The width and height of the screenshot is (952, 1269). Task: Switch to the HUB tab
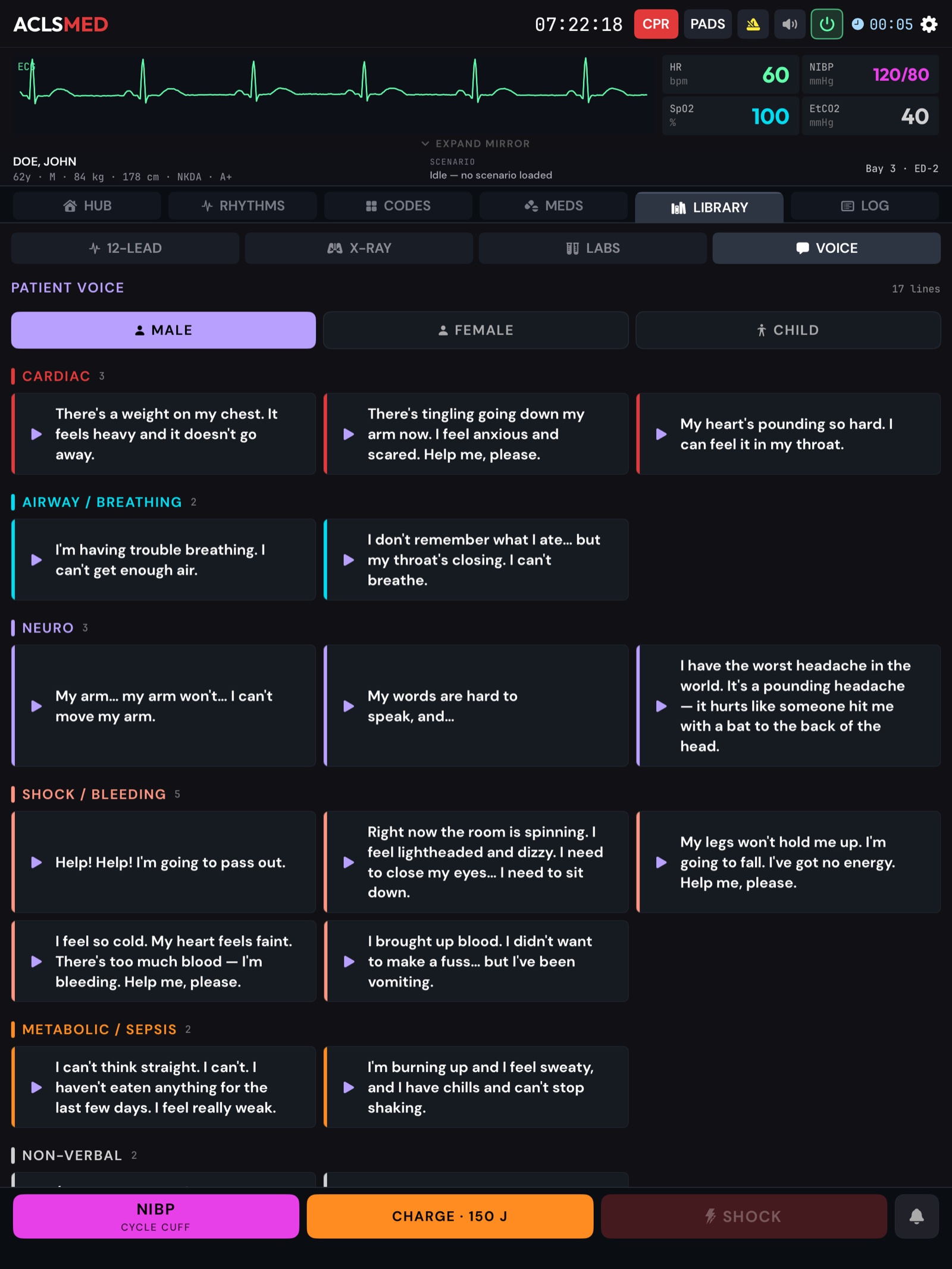pyautogui.click(x=87, y=206)
